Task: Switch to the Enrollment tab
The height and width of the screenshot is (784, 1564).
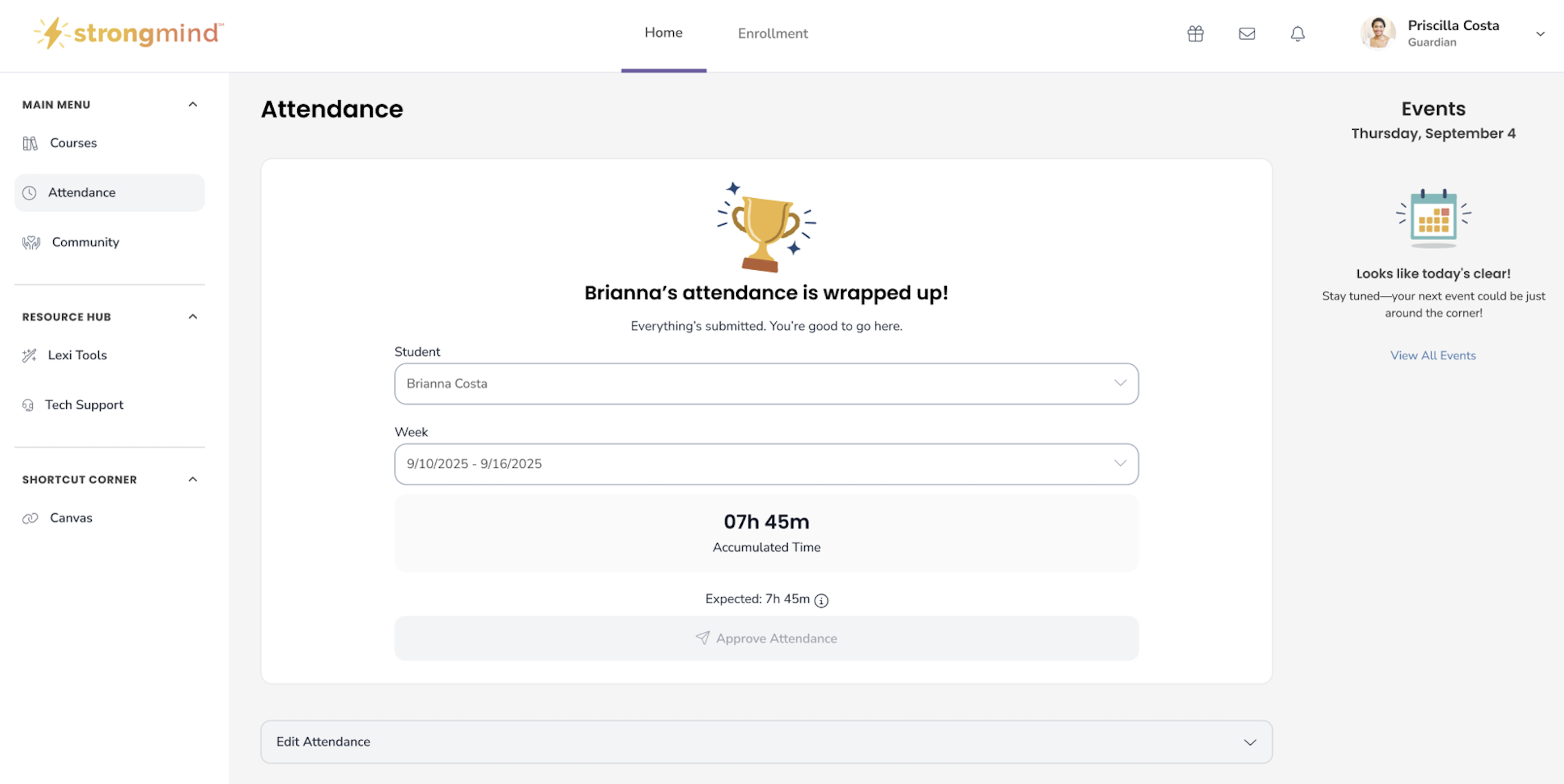Action: [772, 34]
